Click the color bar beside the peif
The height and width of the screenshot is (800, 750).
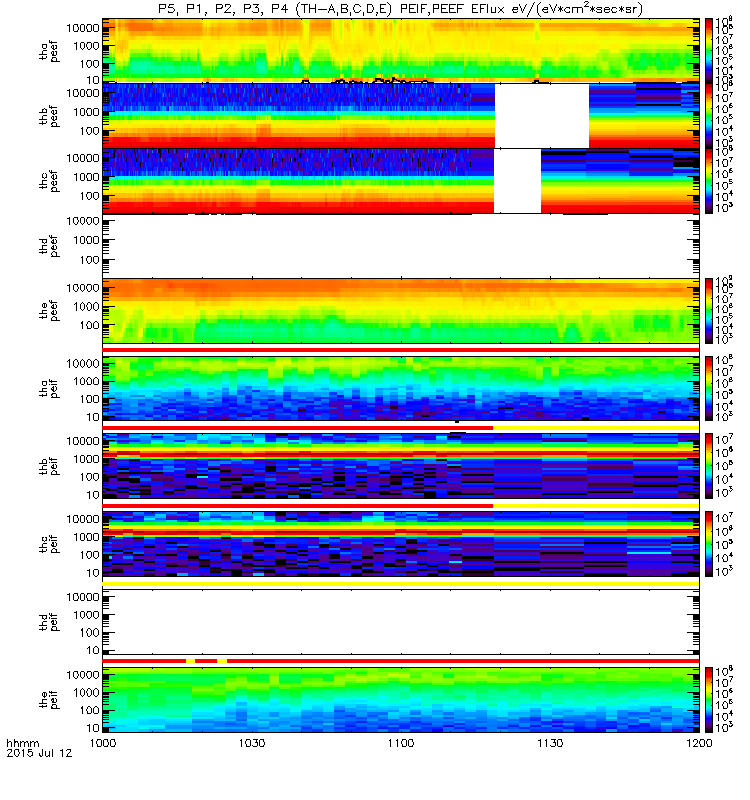coord(709,700)
